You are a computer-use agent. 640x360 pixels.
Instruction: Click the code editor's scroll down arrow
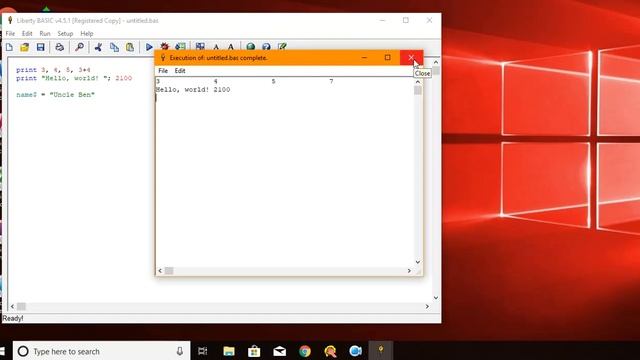pos(436,298)
